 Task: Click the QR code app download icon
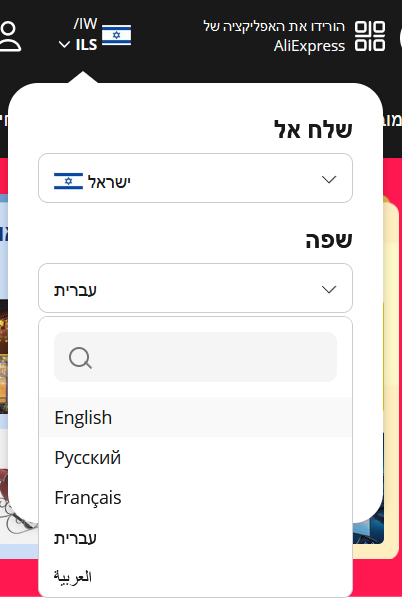tap(370, 36)
